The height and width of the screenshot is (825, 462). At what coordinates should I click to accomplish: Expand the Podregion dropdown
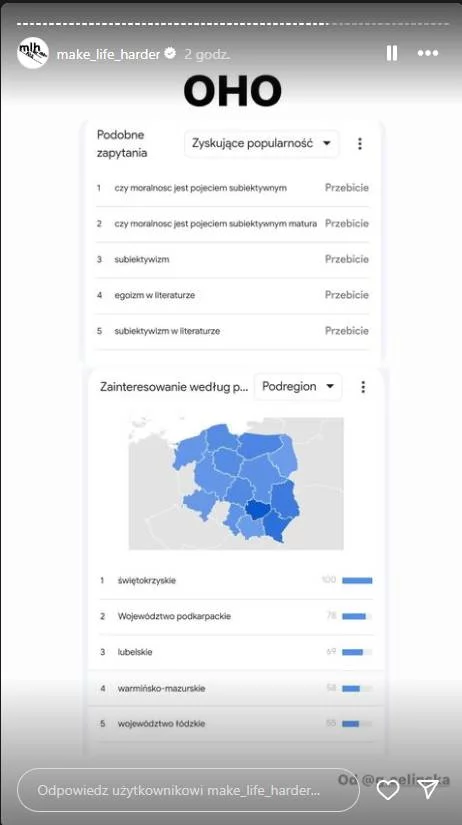(x=298, y=387)
